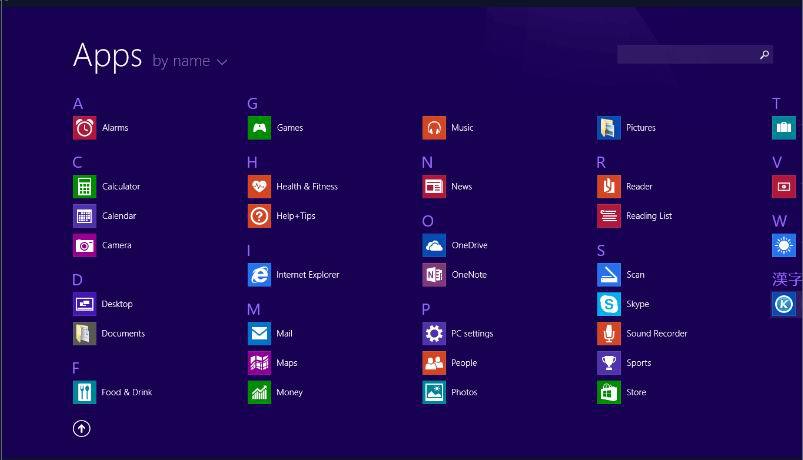The image size is (803, 460).
Task: Click the letter H group header
Action: (252, 162)
